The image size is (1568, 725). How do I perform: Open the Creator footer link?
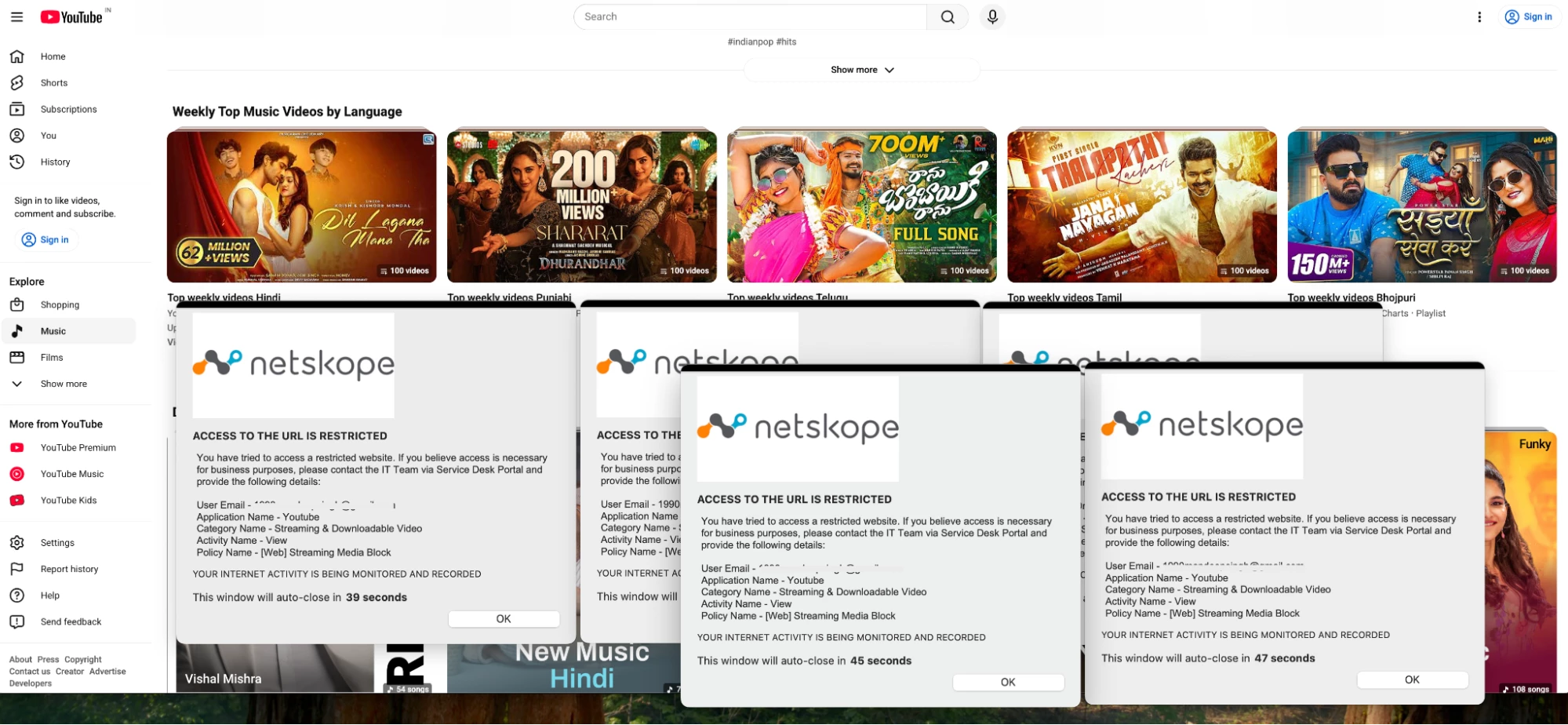tap(70, 671)
